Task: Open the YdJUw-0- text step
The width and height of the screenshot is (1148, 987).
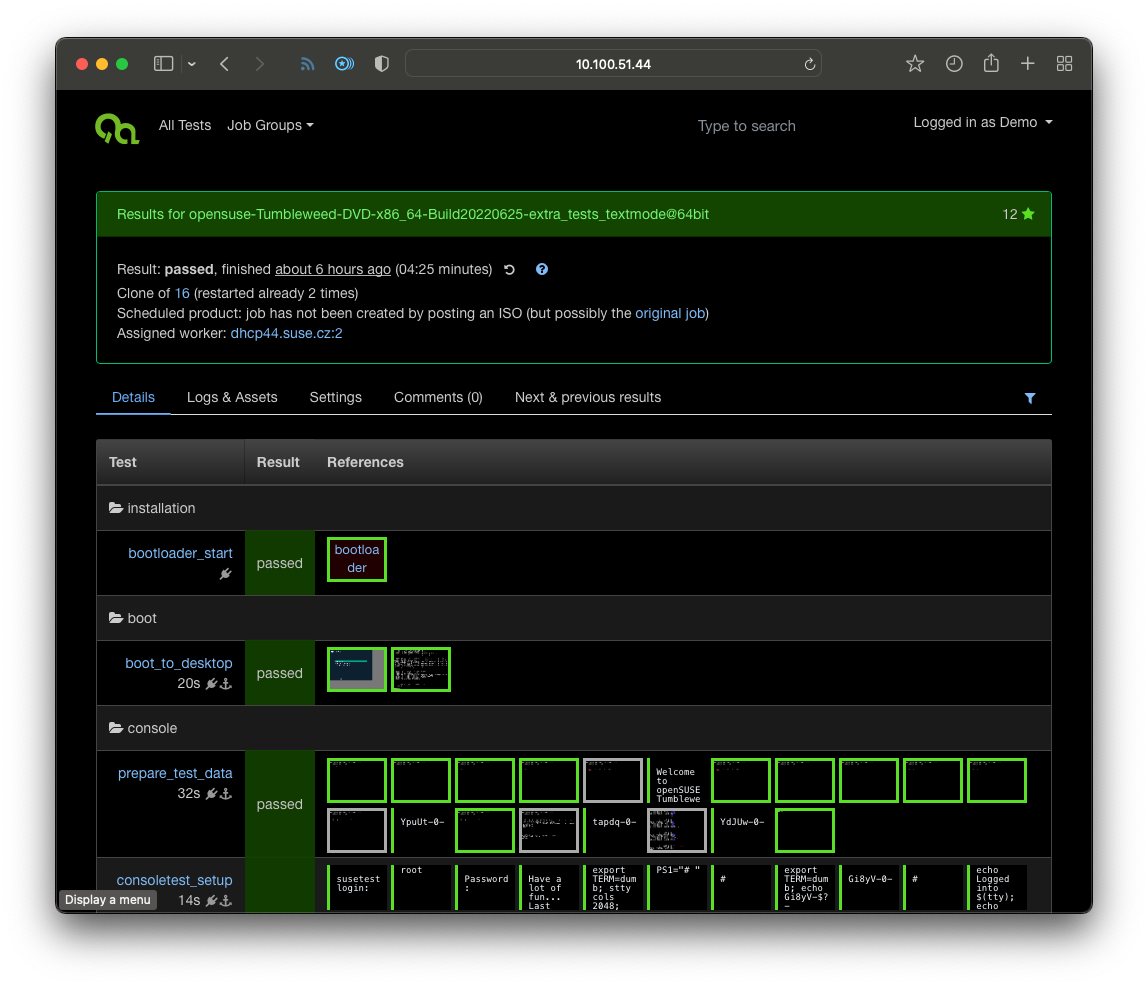Action: (741, 830)
